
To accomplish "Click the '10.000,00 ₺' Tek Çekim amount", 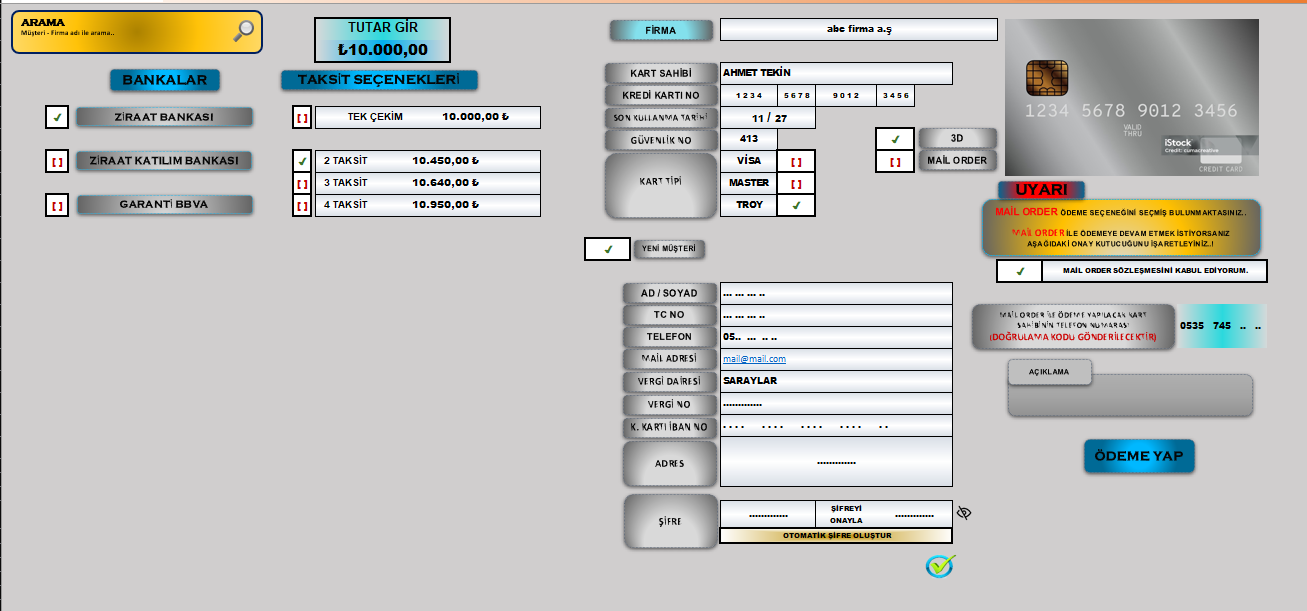I will point(476,117).
